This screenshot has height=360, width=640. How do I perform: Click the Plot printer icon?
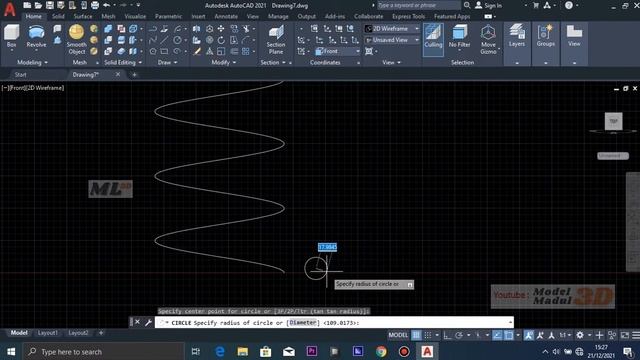95,5
